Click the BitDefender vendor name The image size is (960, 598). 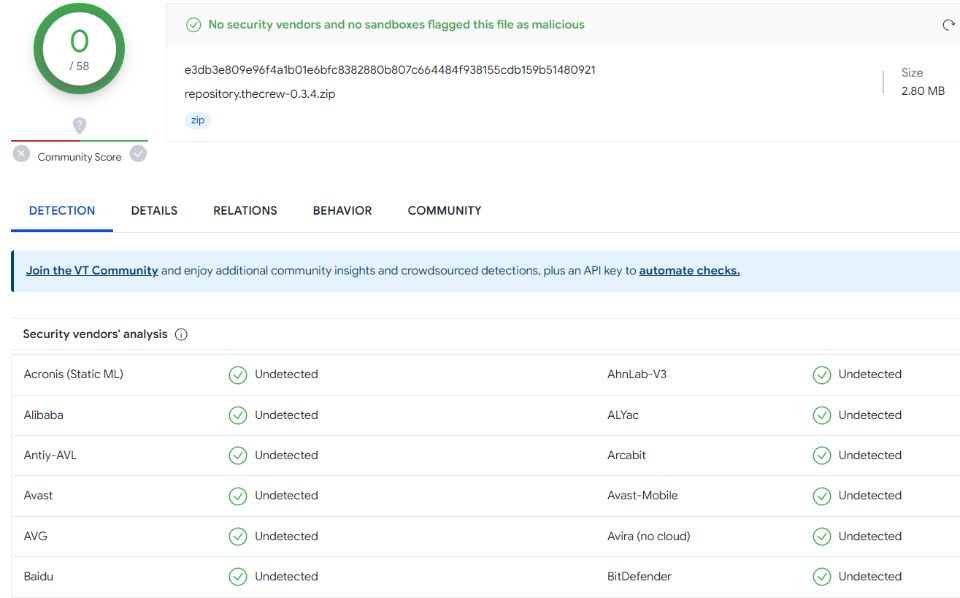pos(639,577)
